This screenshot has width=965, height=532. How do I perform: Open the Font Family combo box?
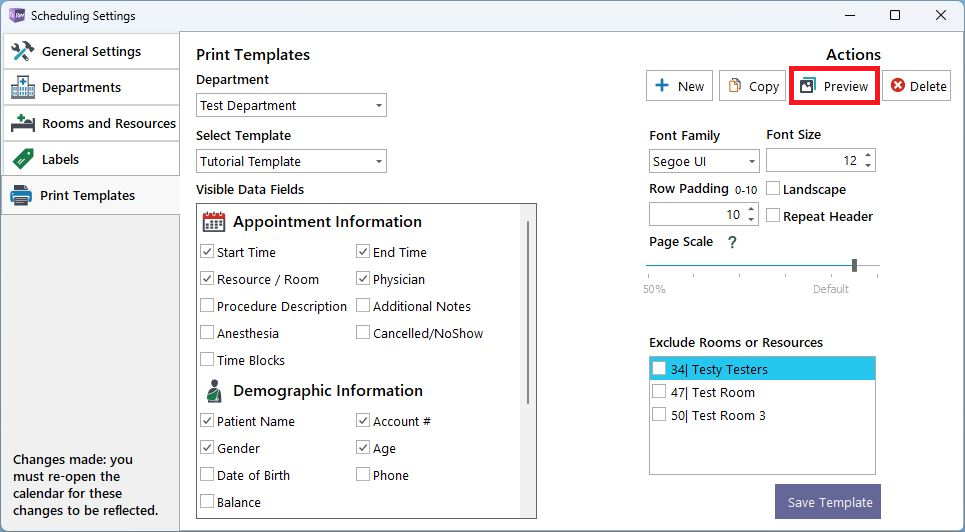tap(704, 161)
